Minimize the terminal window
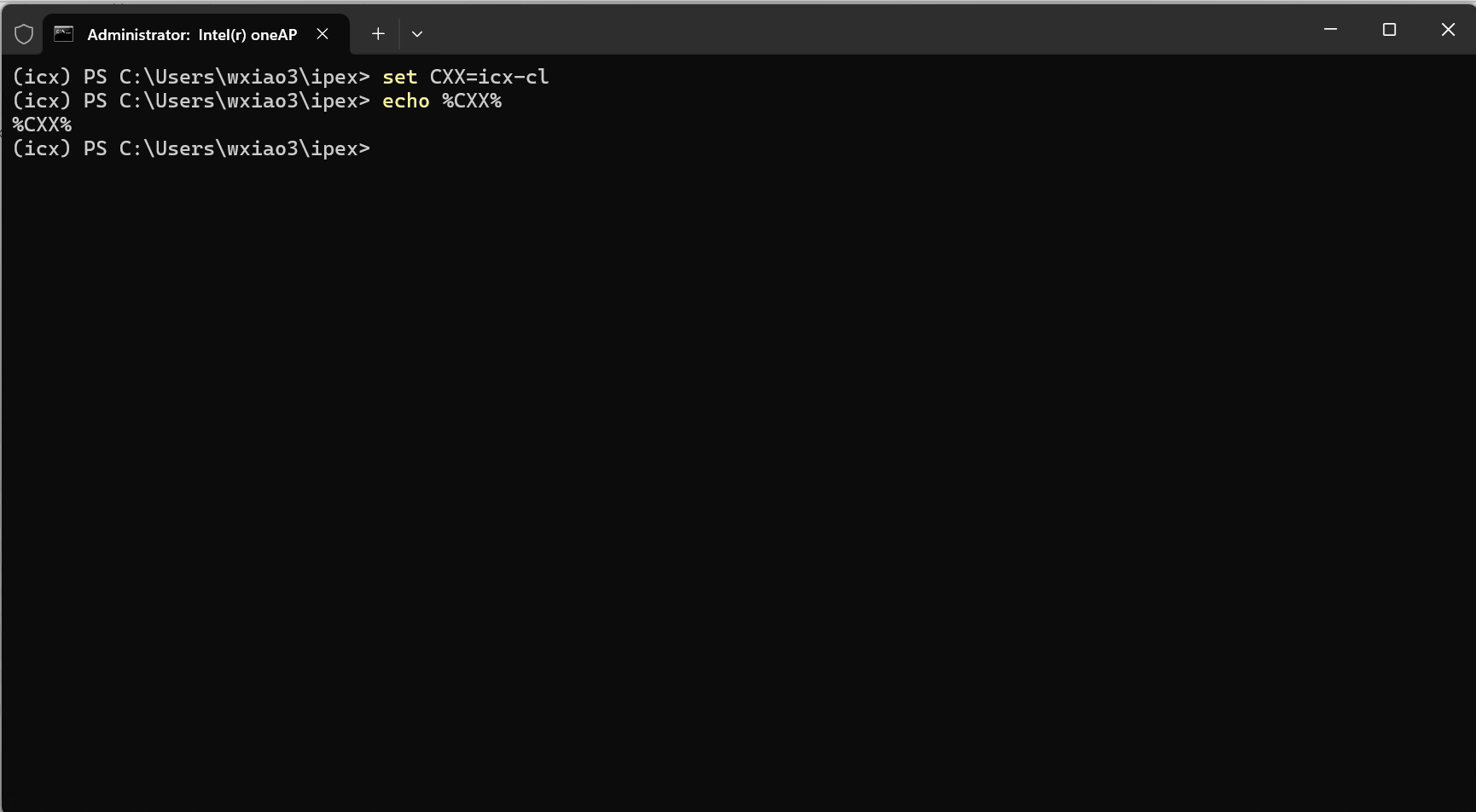This screenshot has height=812, width=1476. [1330, 30]
